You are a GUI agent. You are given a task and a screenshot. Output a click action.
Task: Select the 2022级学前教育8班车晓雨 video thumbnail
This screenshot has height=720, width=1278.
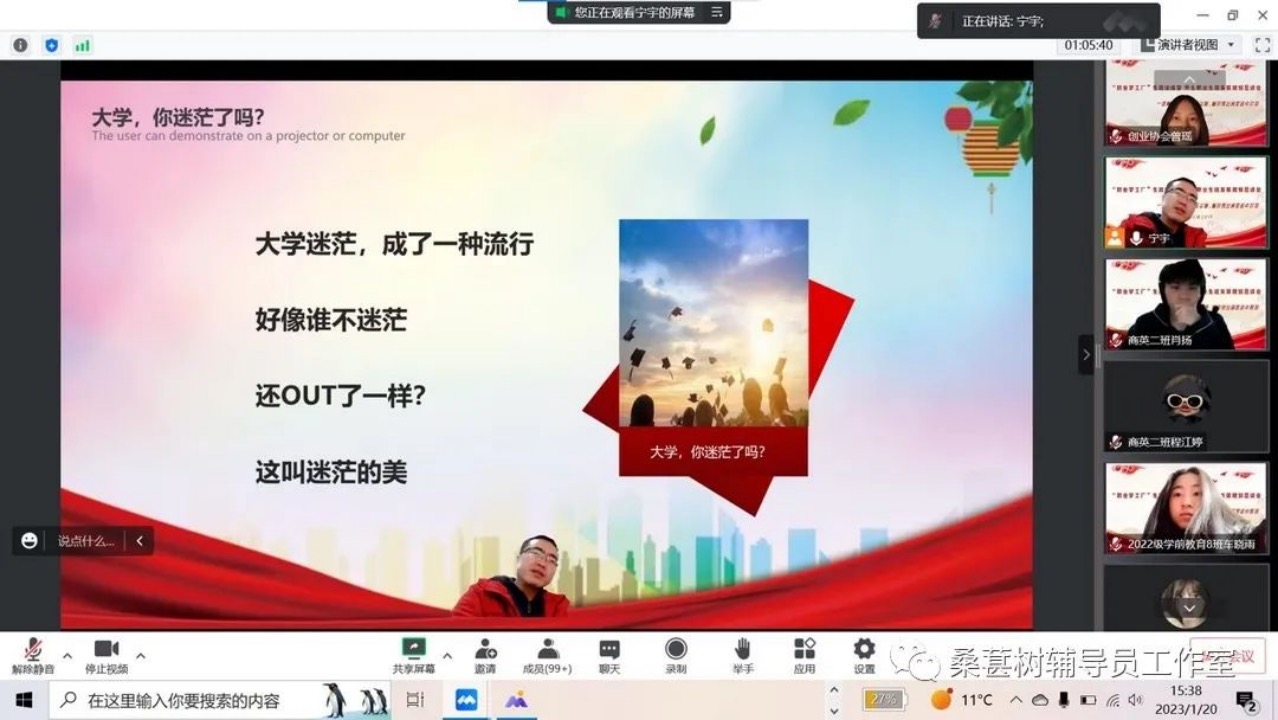(x=1187, y=508)
